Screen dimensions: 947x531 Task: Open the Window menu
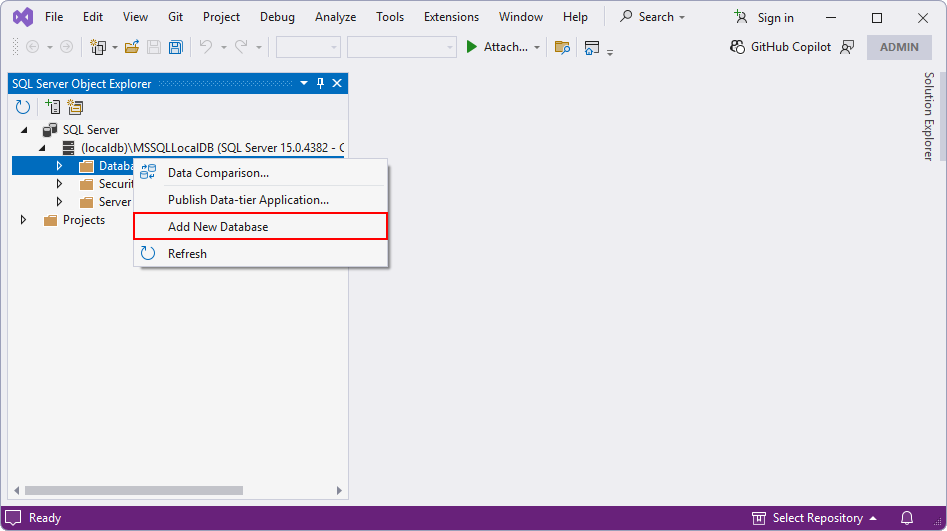pyautogui.click(x=521, y=17)
